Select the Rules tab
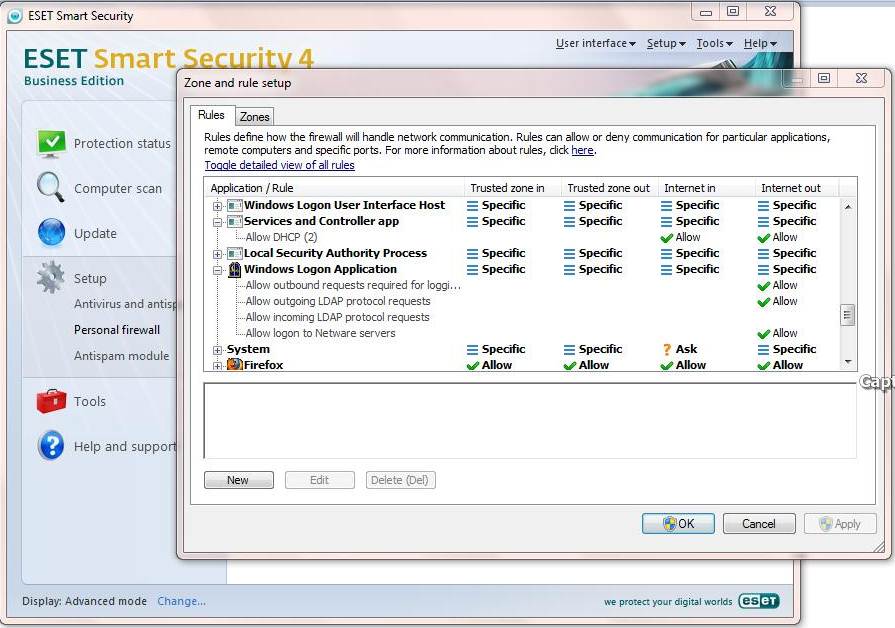 click(x=211, y=115)
